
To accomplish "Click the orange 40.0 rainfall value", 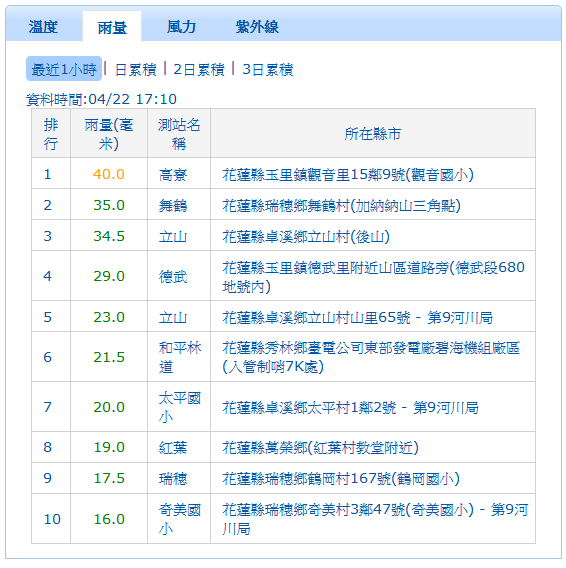I will coord(109,174).
